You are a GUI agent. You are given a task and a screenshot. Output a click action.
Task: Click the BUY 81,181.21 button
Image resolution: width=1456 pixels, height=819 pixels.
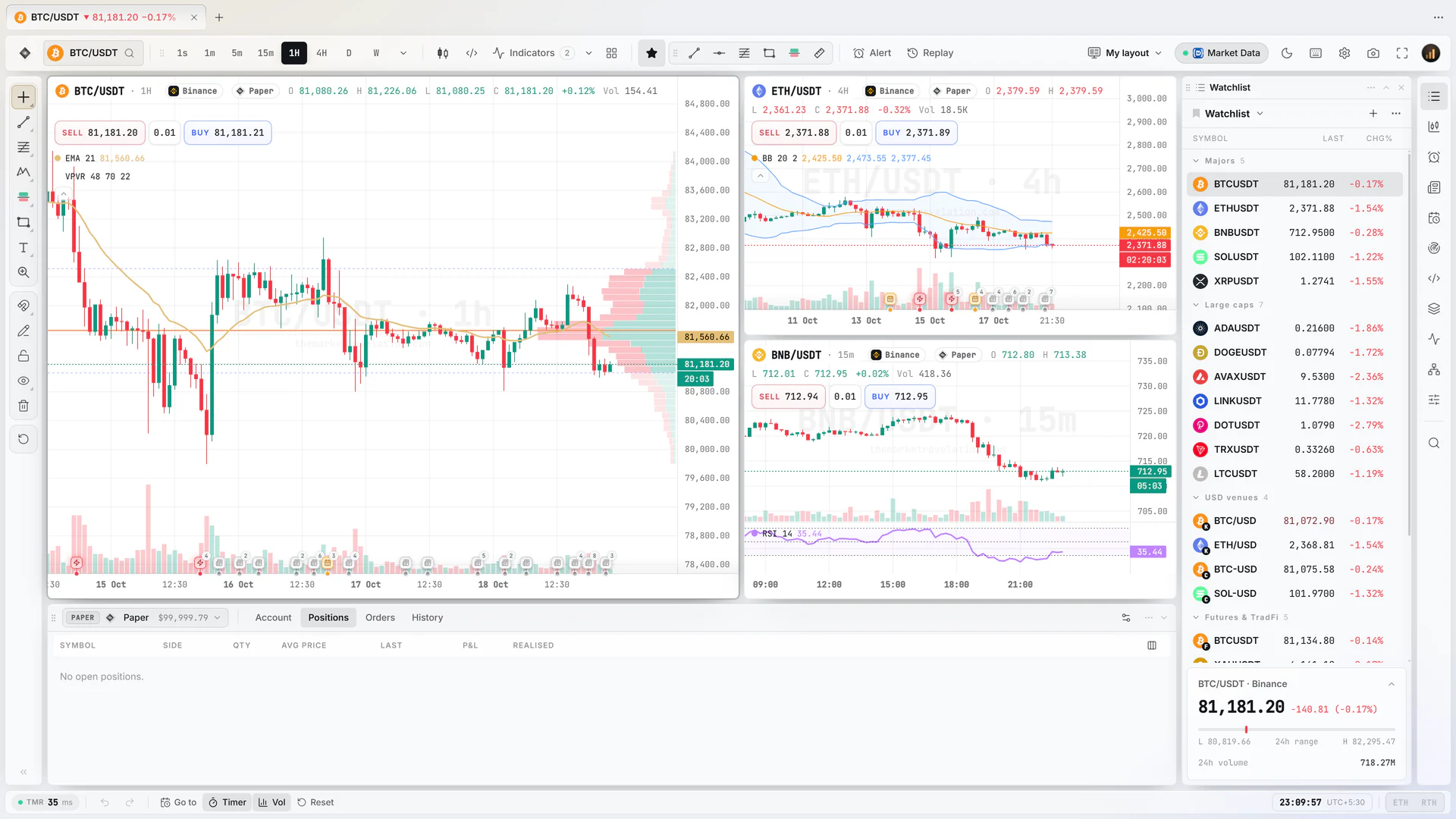227,133
